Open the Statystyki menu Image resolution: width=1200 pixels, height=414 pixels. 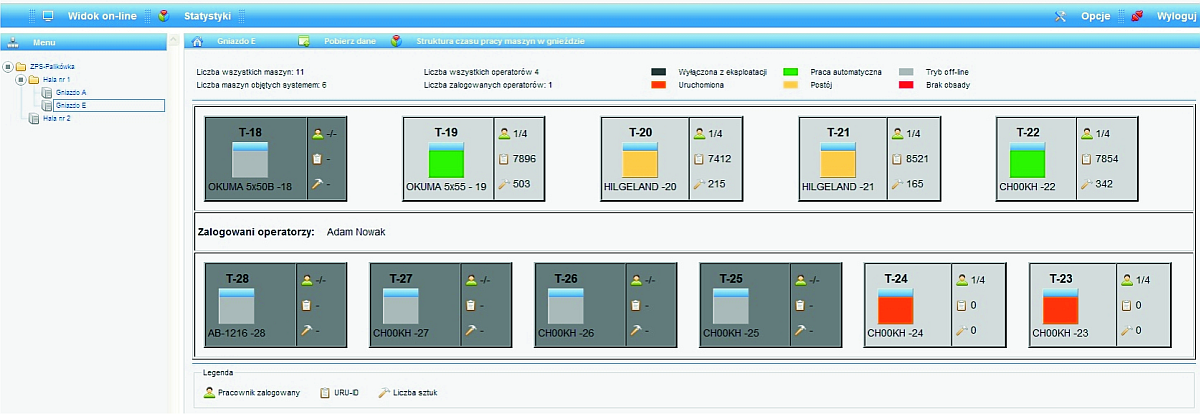tap(207, 17)
